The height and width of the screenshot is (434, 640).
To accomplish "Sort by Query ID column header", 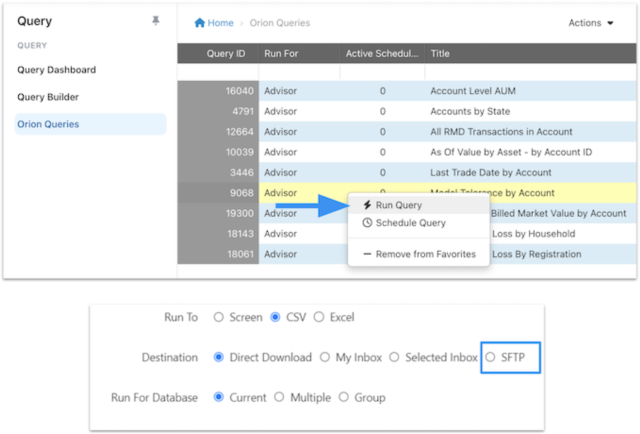I will click(x=226, y=53).
